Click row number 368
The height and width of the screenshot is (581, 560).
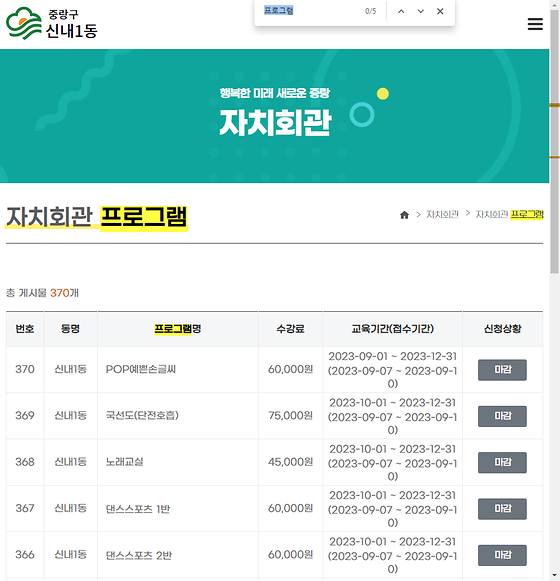[x=25, y=462]
